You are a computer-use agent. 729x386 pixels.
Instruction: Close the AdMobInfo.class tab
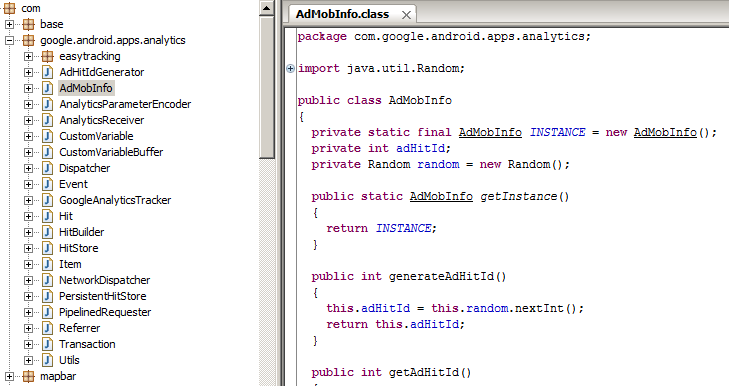coord(406,15)
